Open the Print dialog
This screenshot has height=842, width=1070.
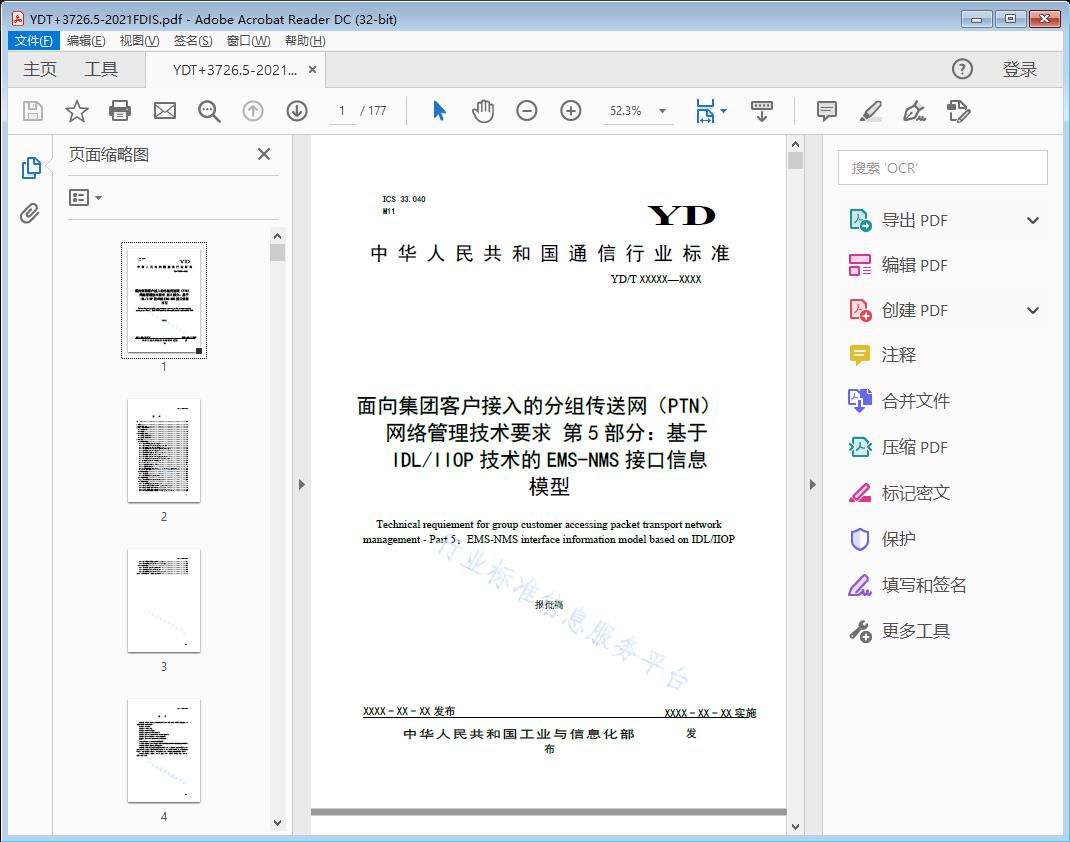120,111
